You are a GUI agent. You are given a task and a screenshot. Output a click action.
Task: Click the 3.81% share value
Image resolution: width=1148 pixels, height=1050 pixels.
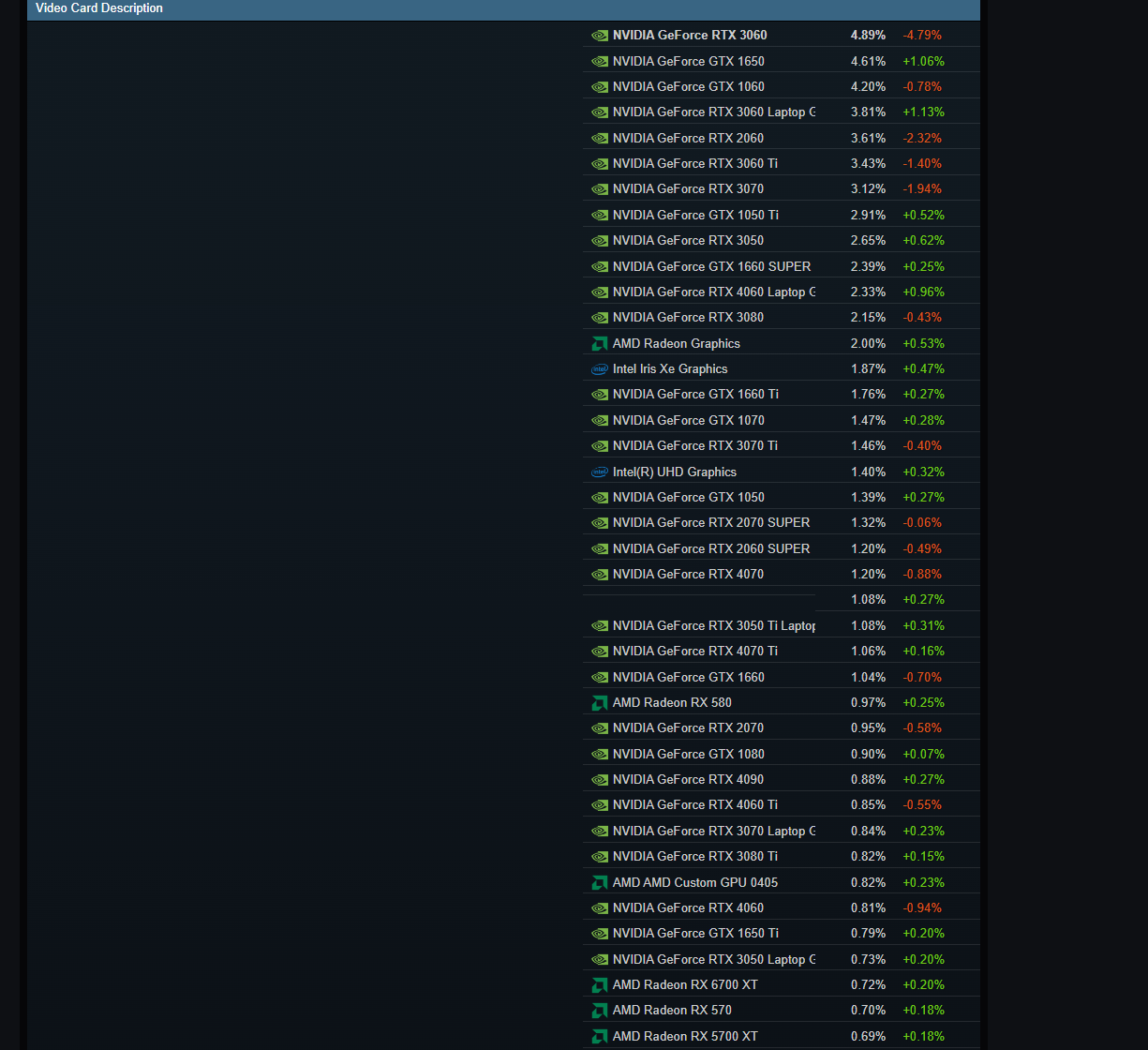click(868, 112)
